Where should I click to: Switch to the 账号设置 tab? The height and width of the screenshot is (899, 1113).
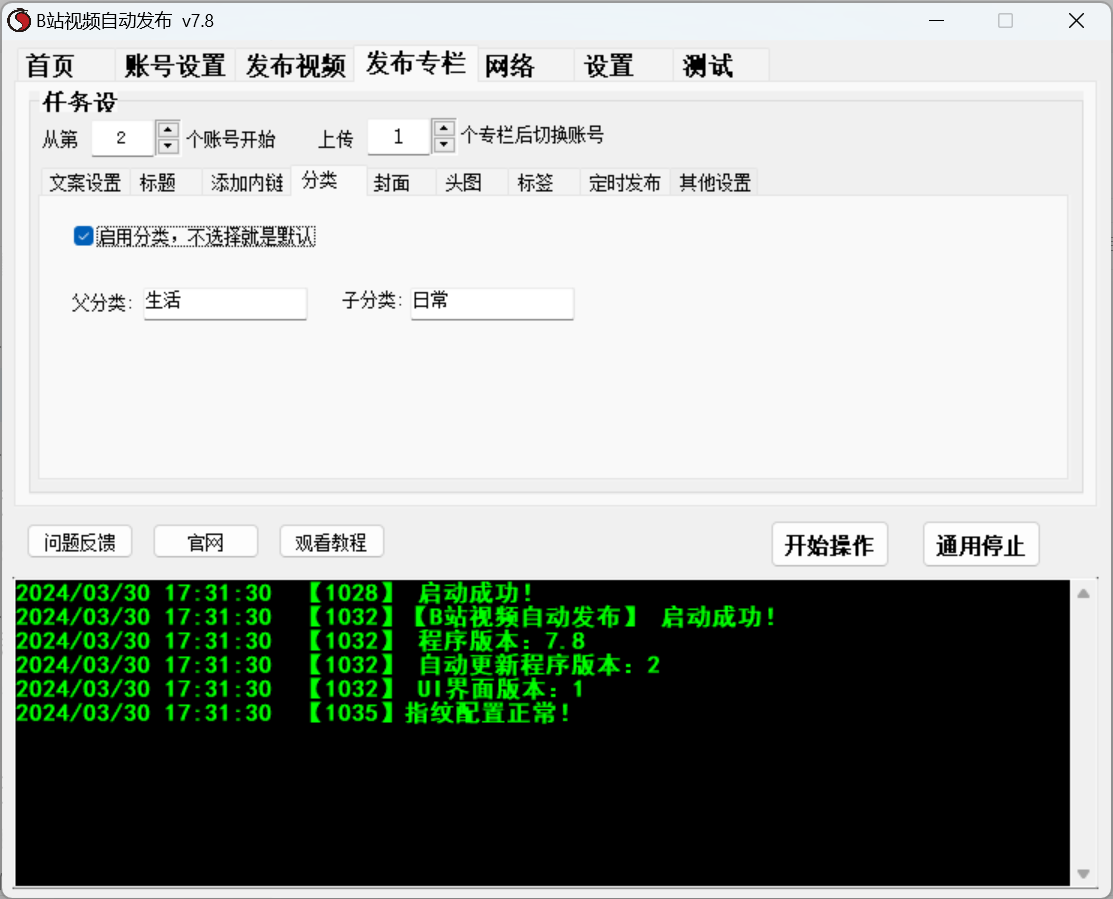[175, 66]
